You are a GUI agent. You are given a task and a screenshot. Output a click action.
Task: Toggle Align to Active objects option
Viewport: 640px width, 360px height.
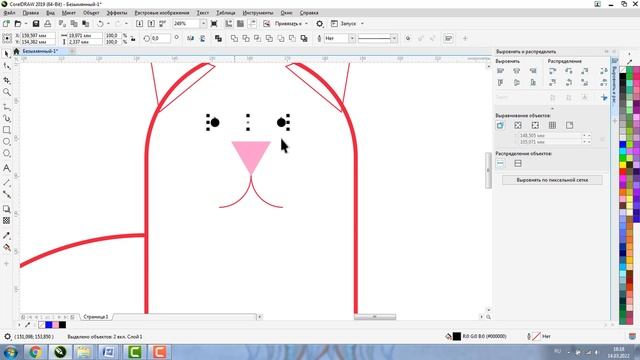coord(500,125)
